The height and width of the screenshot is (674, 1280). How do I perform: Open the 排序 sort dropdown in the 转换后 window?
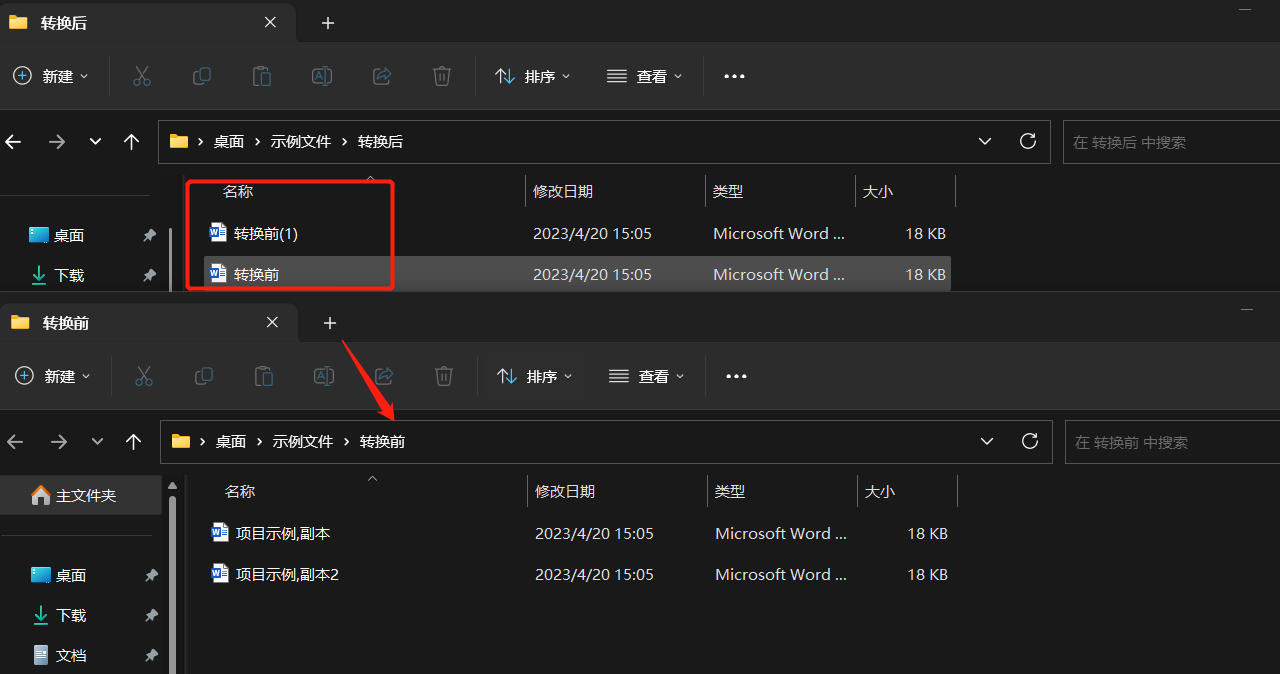[x=534, y=76]
